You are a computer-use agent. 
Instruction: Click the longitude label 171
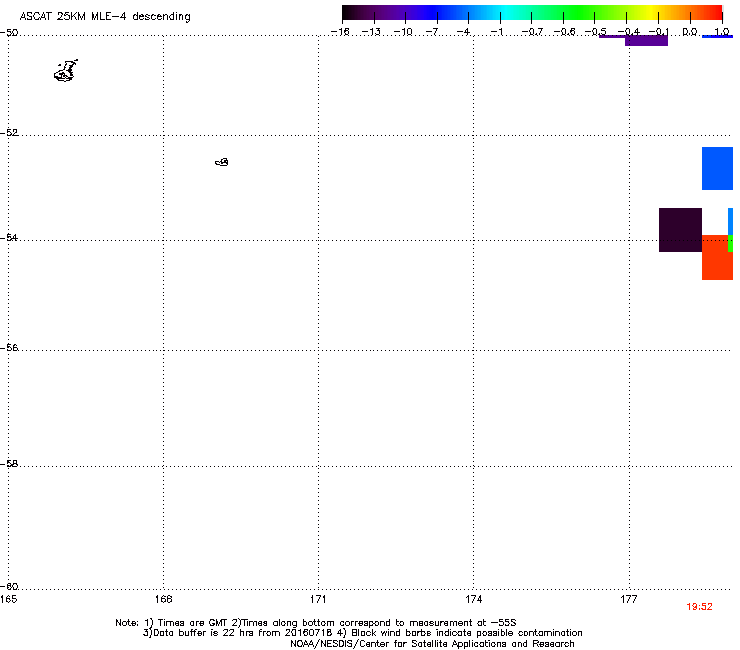[x=318, y=599]
